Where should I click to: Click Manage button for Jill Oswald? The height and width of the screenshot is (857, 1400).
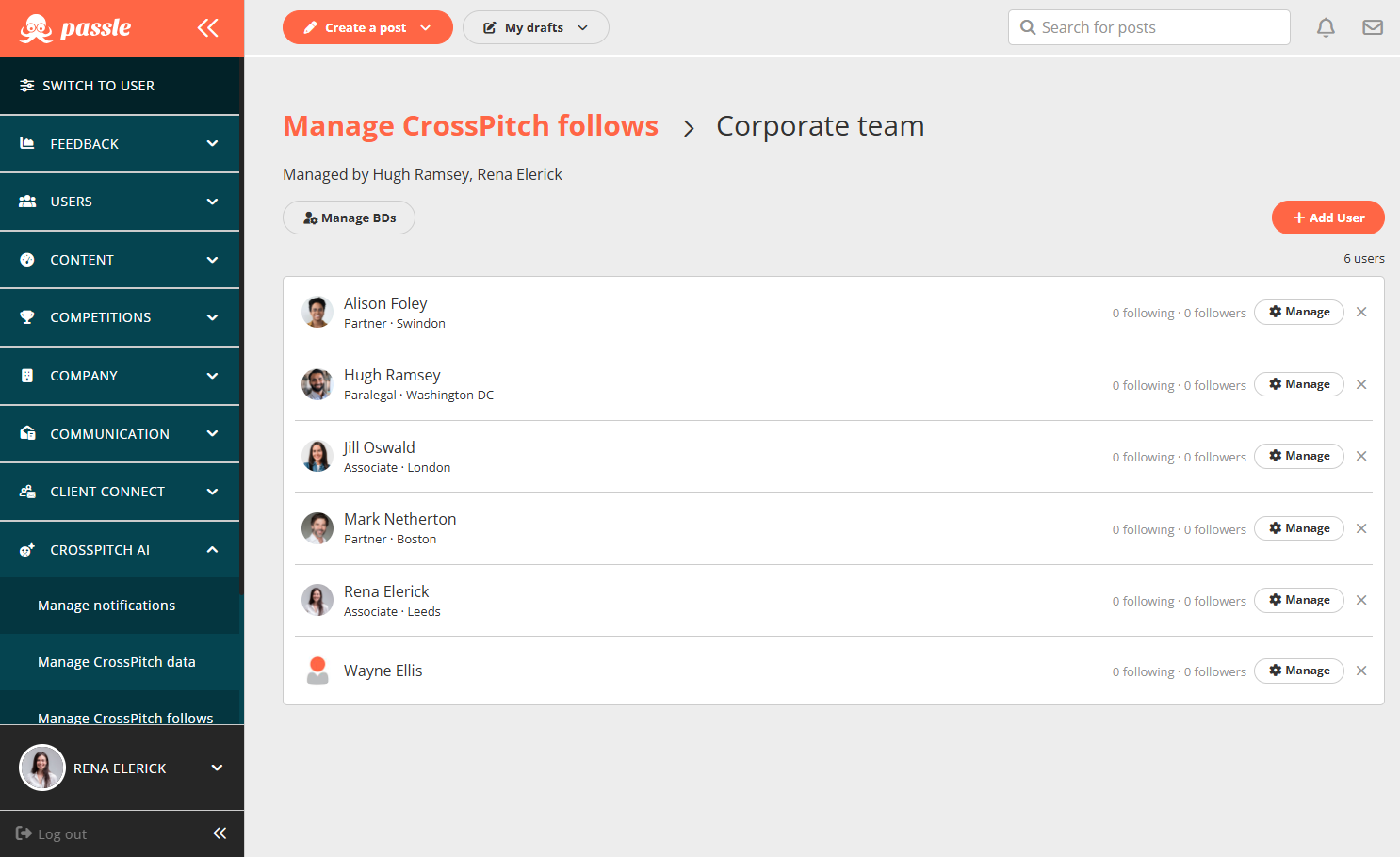1298,456
